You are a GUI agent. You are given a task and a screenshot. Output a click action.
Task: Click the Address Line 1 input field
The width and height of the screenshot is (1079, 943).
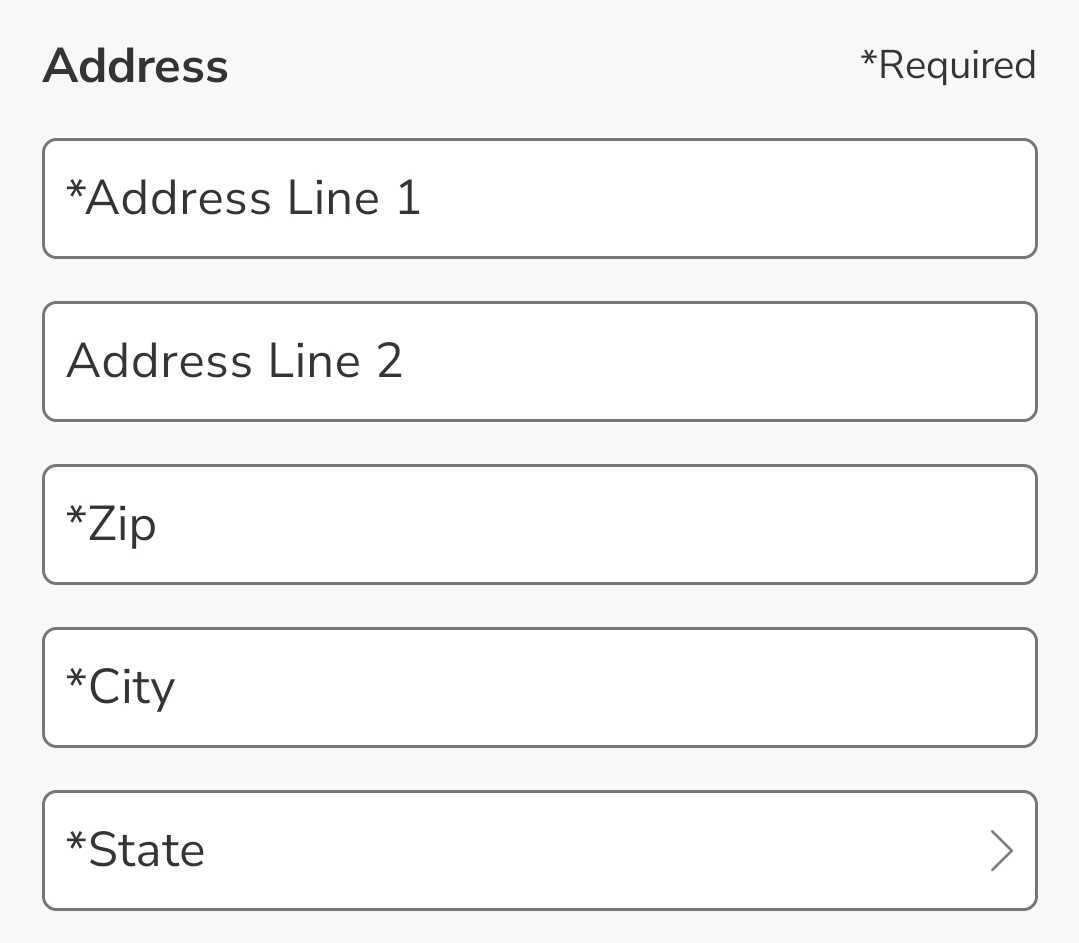[540, 198]
